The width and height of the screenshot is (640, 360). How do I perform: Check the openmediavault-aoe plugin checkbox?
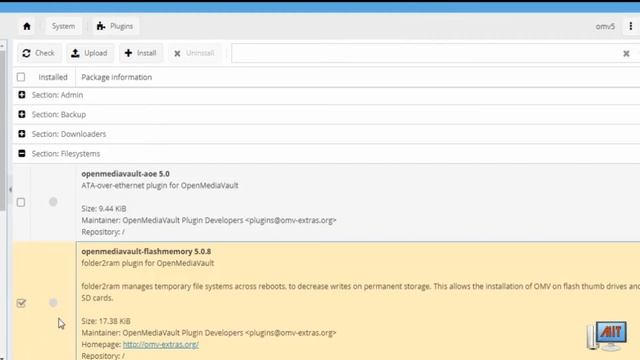21,202
